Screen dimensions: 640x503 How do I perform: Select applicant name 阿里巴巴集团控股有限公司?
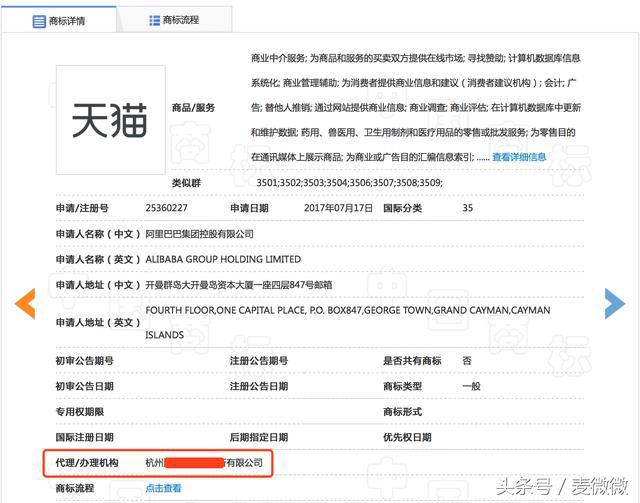[200, 234]
